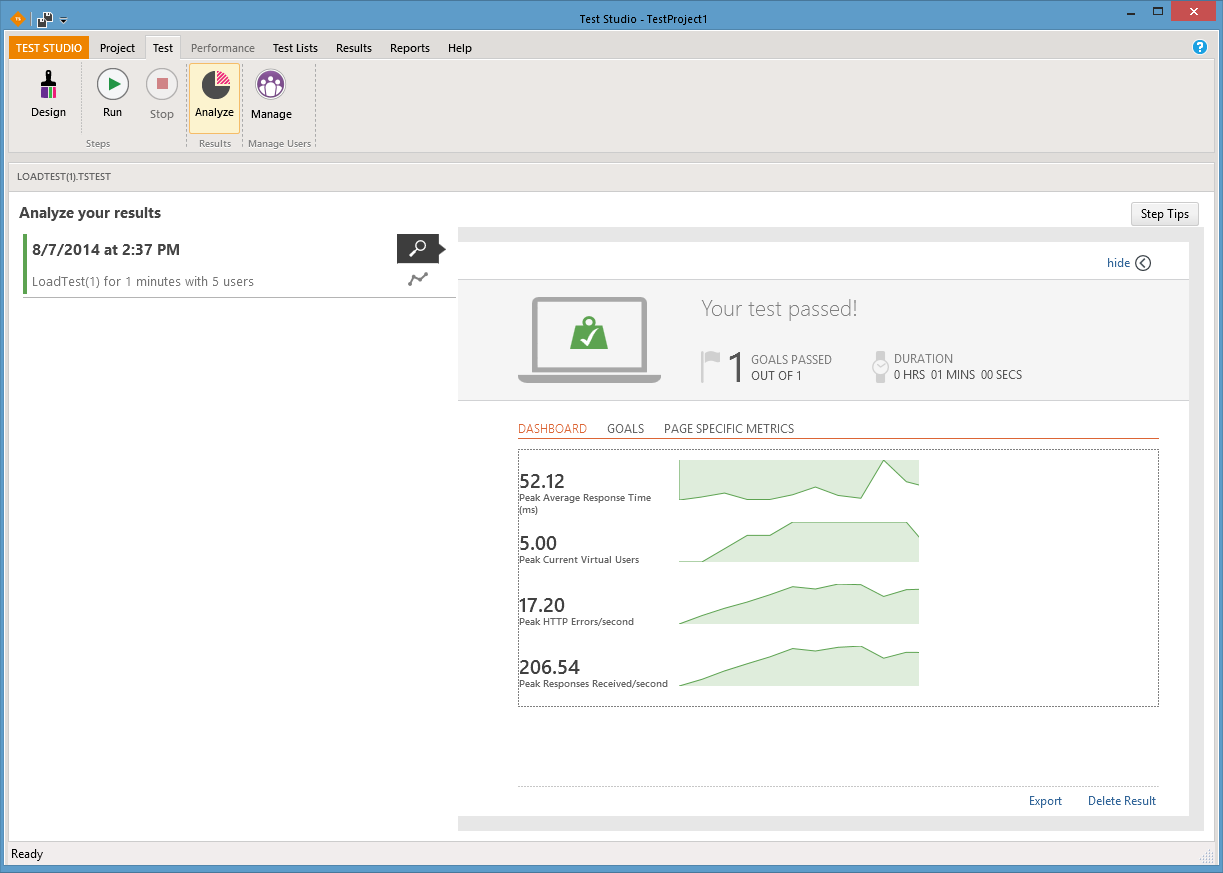The height and width of the screenshot is (873, 1223).
Task: Click the Step Tips button
Action: [1165, 214]
